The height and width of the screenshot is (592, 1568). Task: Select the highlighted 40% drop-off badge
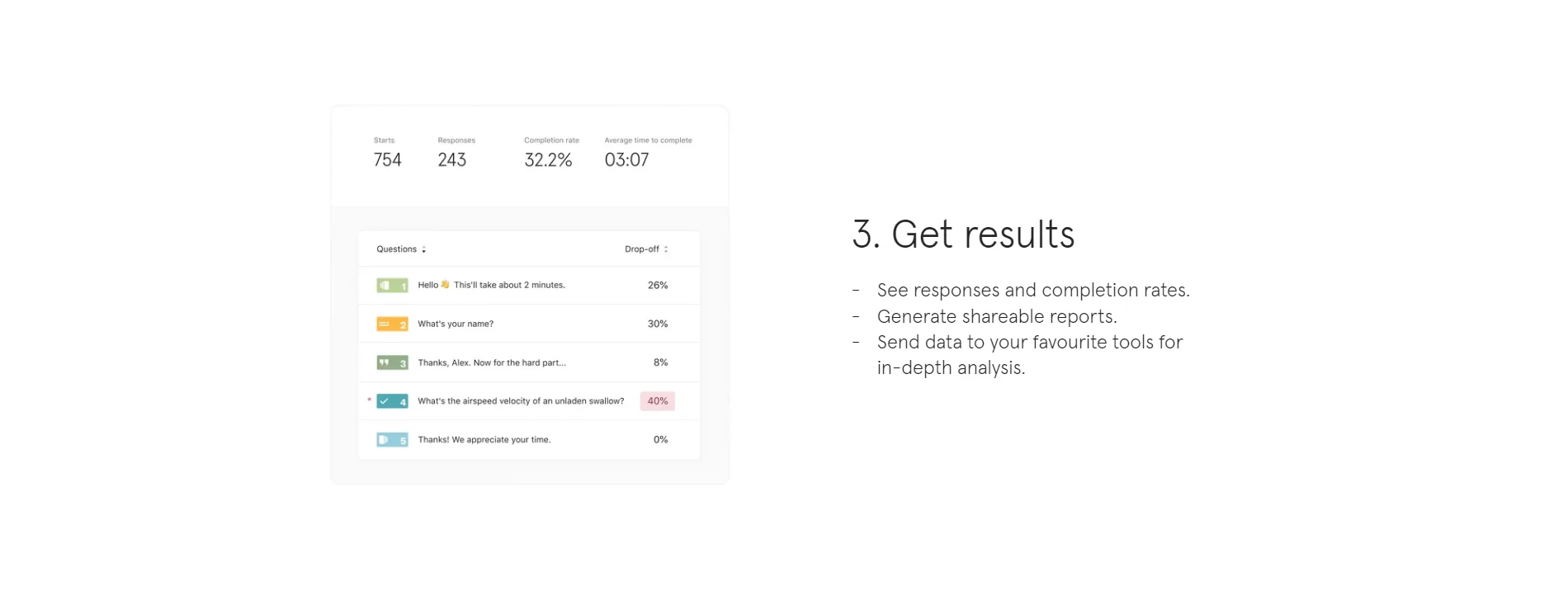[658, 401]
